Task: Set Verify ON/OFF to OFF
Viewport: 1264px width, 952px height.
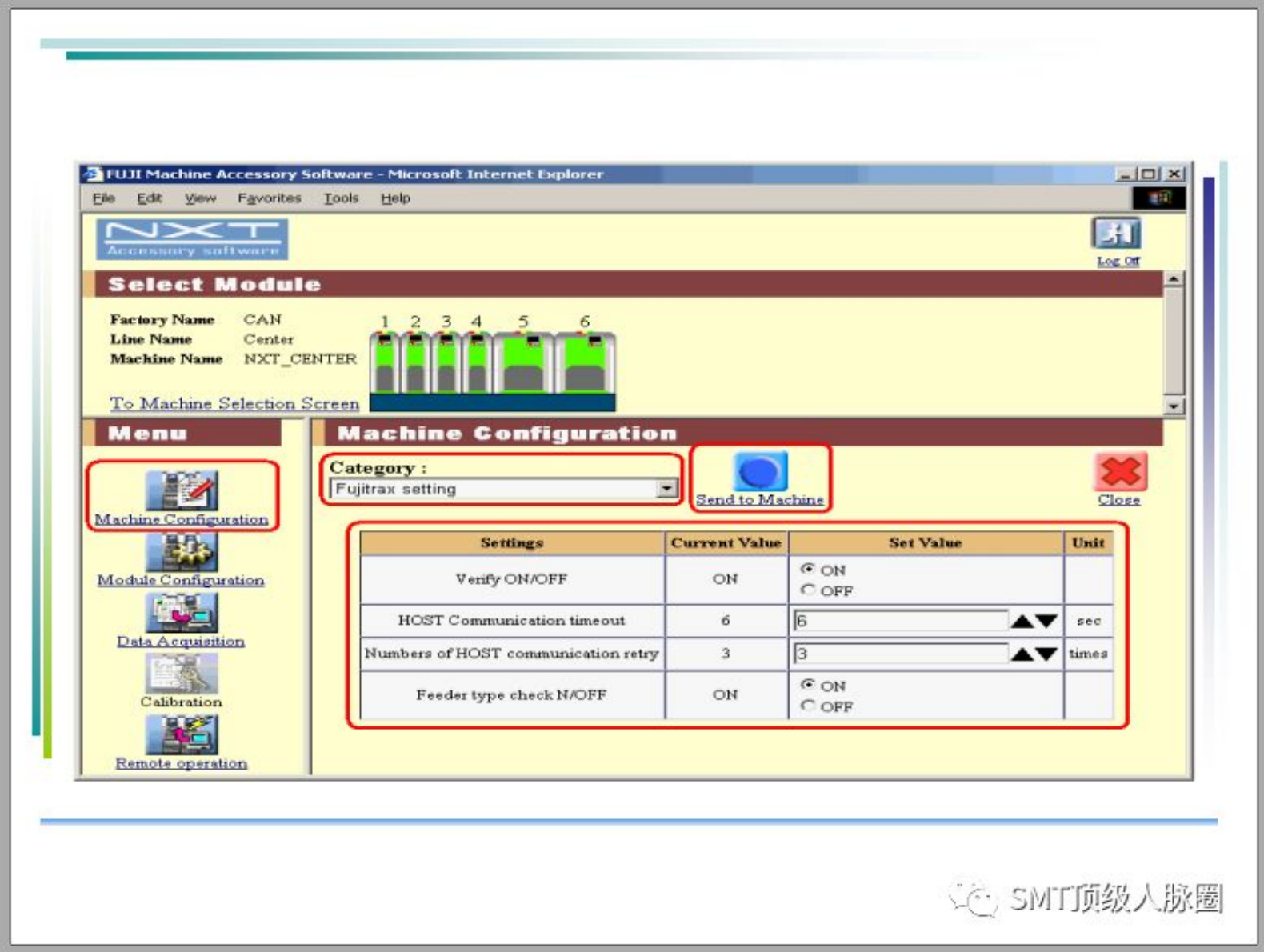Action: coord(808,590)
